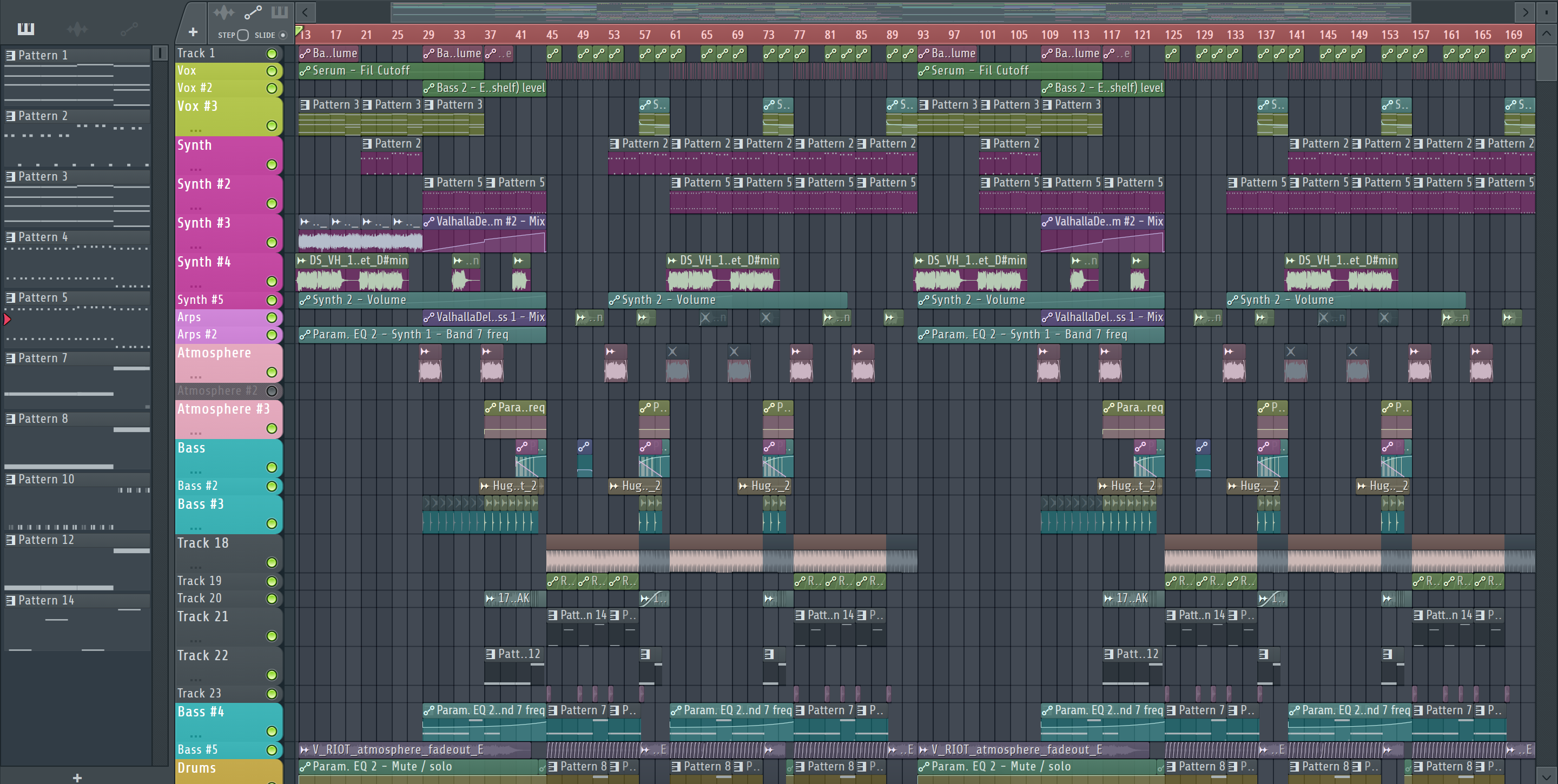Screen dimensions: 1558x784
Task: Mute the Synth track
Action: (x=272, y=164)
